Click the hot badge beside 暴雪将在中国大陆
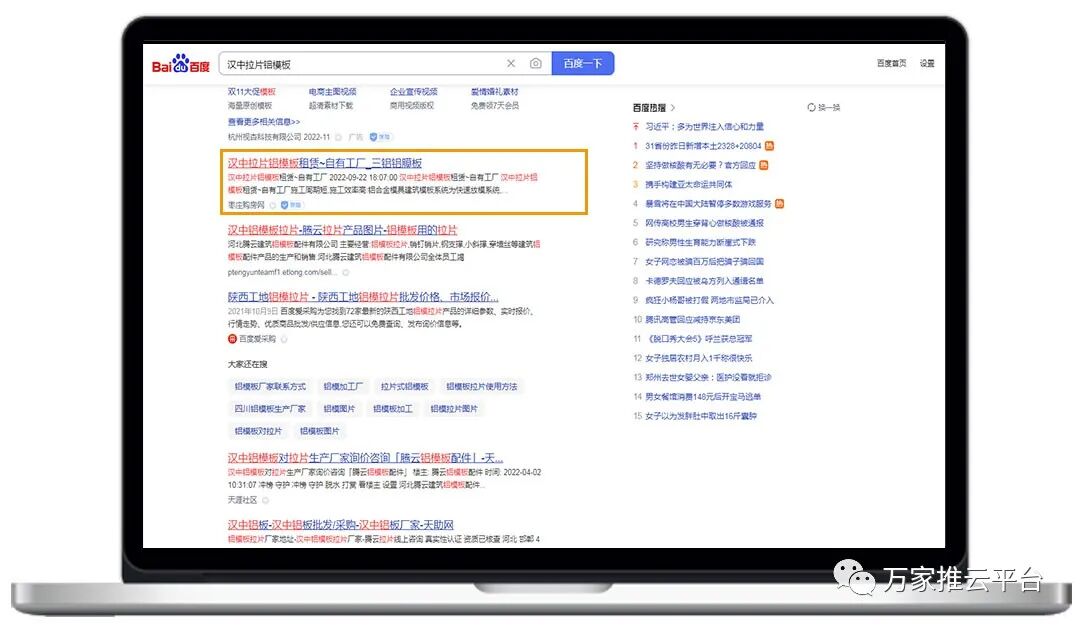 pos(779,204)
